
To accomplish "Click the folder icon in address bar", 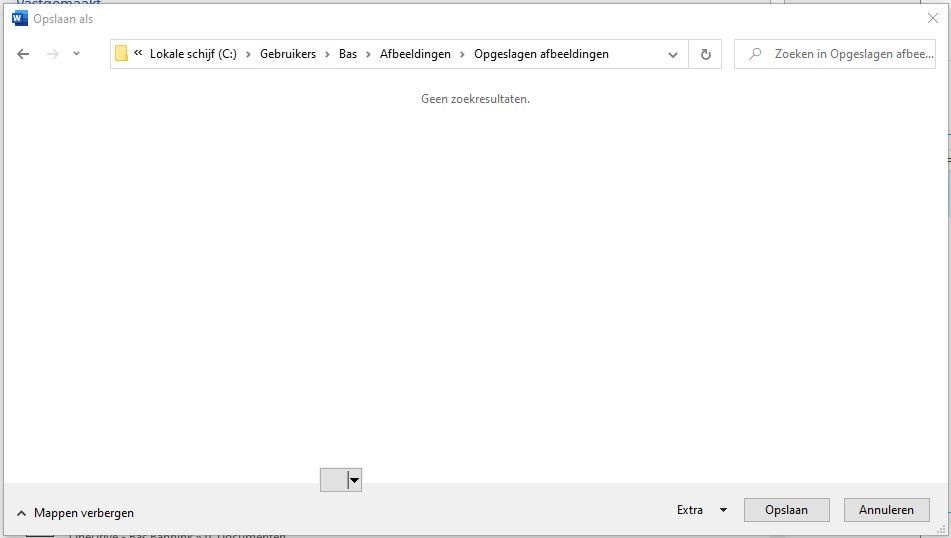I will pyautogui.click(x=121, y=53).
